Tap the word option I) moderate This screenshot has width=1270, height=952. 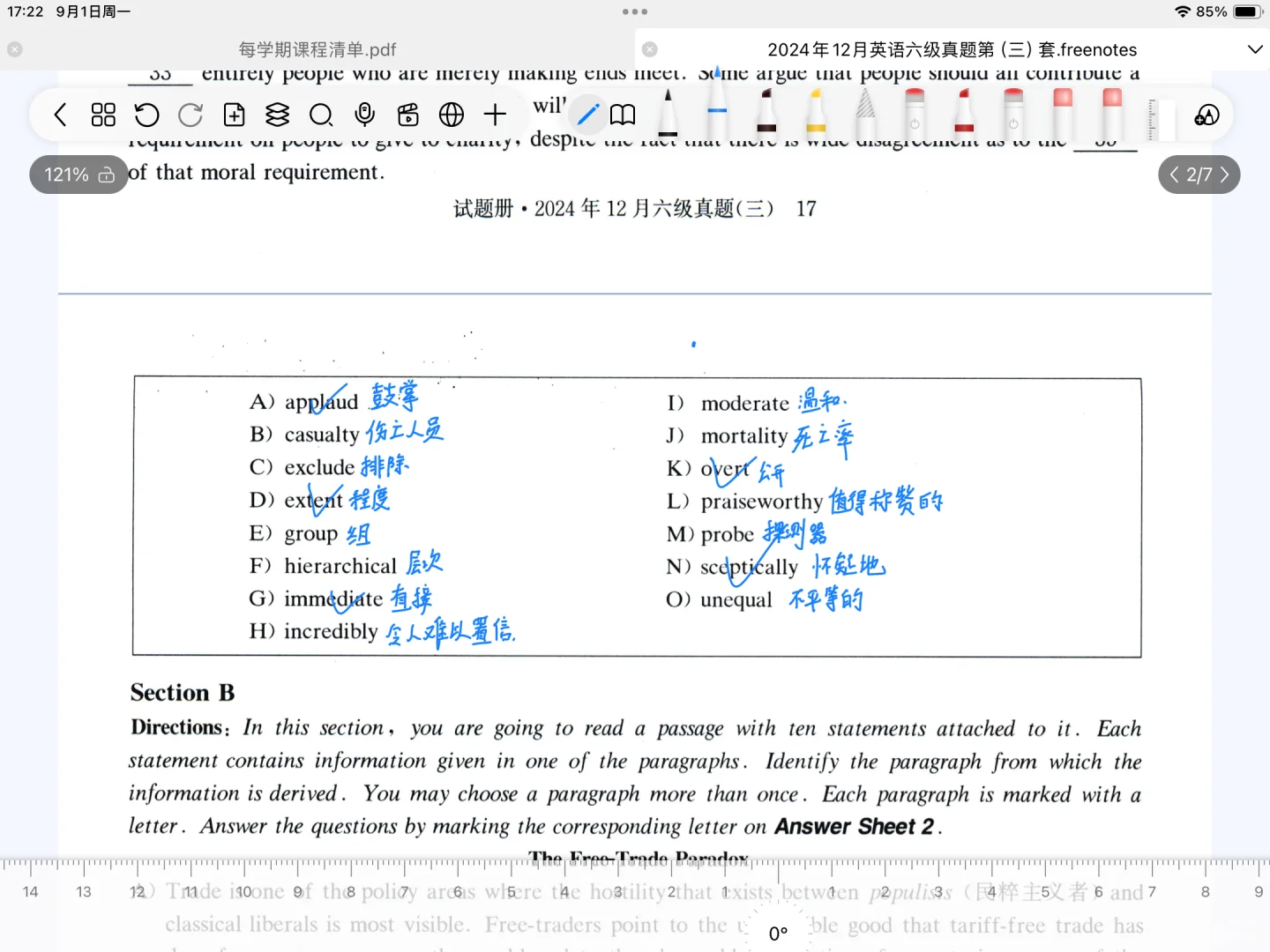tap(728, 403)
